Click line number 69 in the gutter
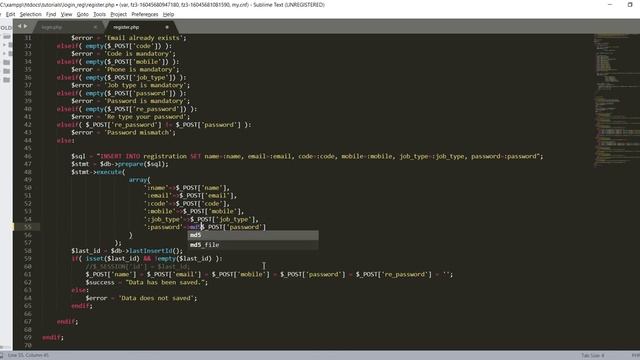This screenshot has width=640, height=360. pyautogui.click(x=28, y=338)
